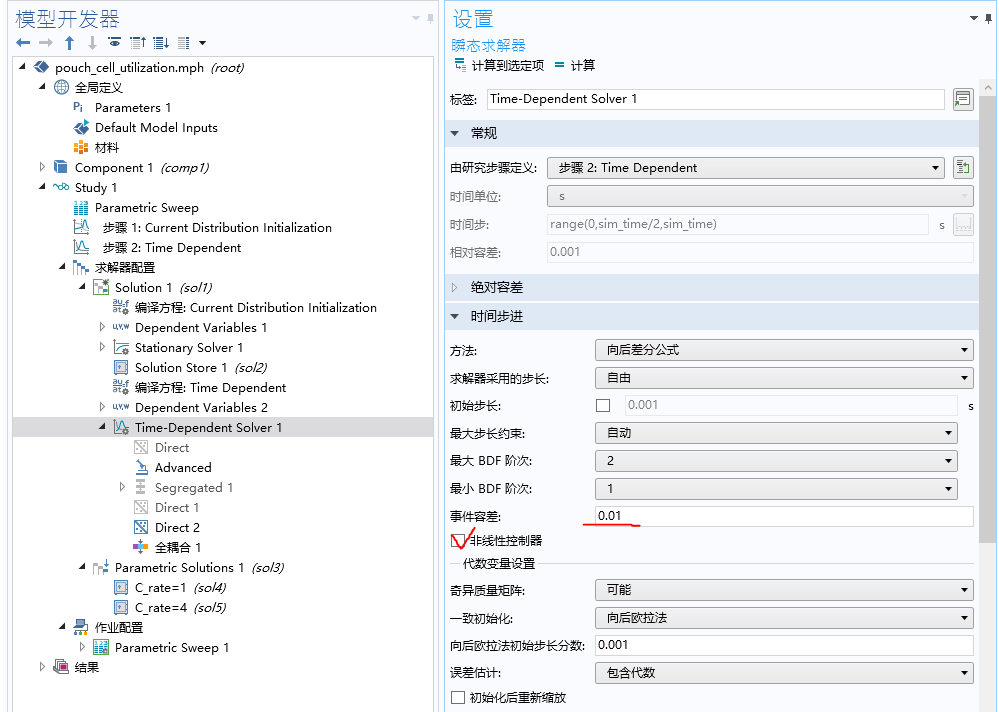Open the Model Builder panel menu arrow
Viewport: 999px width, 712px height.
tap(414, 17)
